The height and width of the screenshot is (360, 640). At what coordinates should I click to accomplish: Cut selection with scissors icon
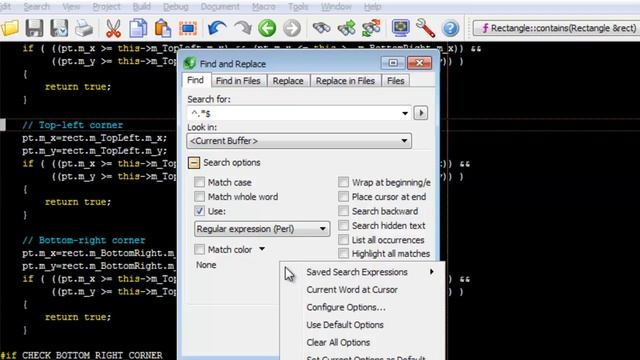point(113,28)
